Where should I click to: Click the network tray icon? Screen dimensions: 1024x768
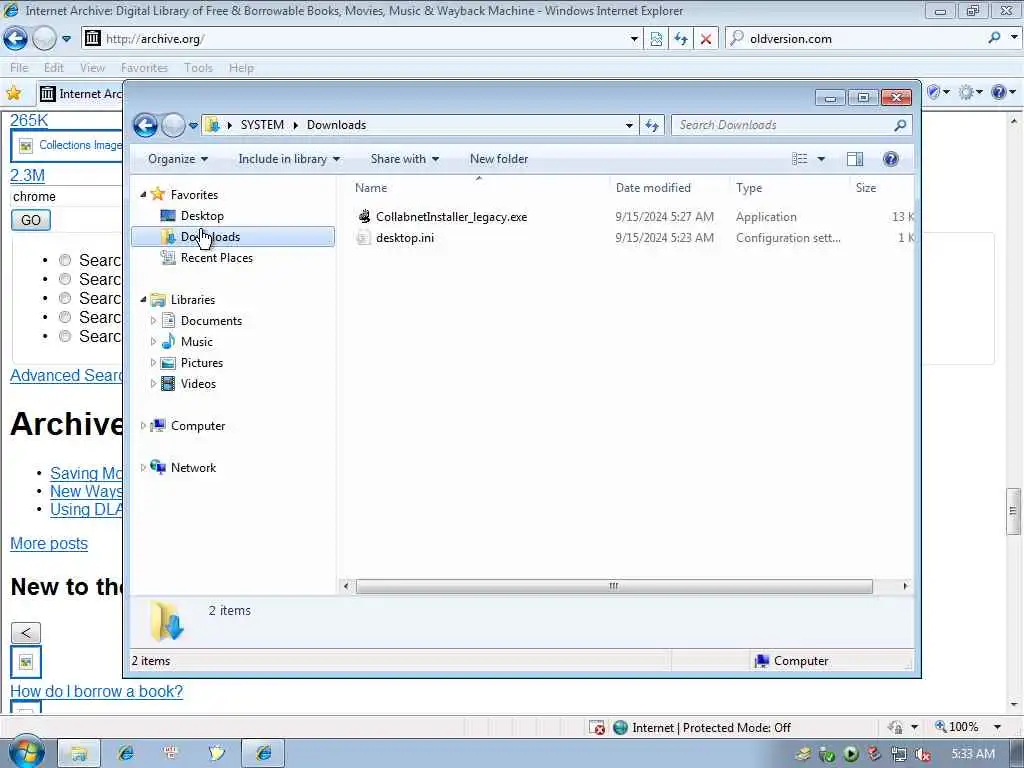[x=899, y=754]
